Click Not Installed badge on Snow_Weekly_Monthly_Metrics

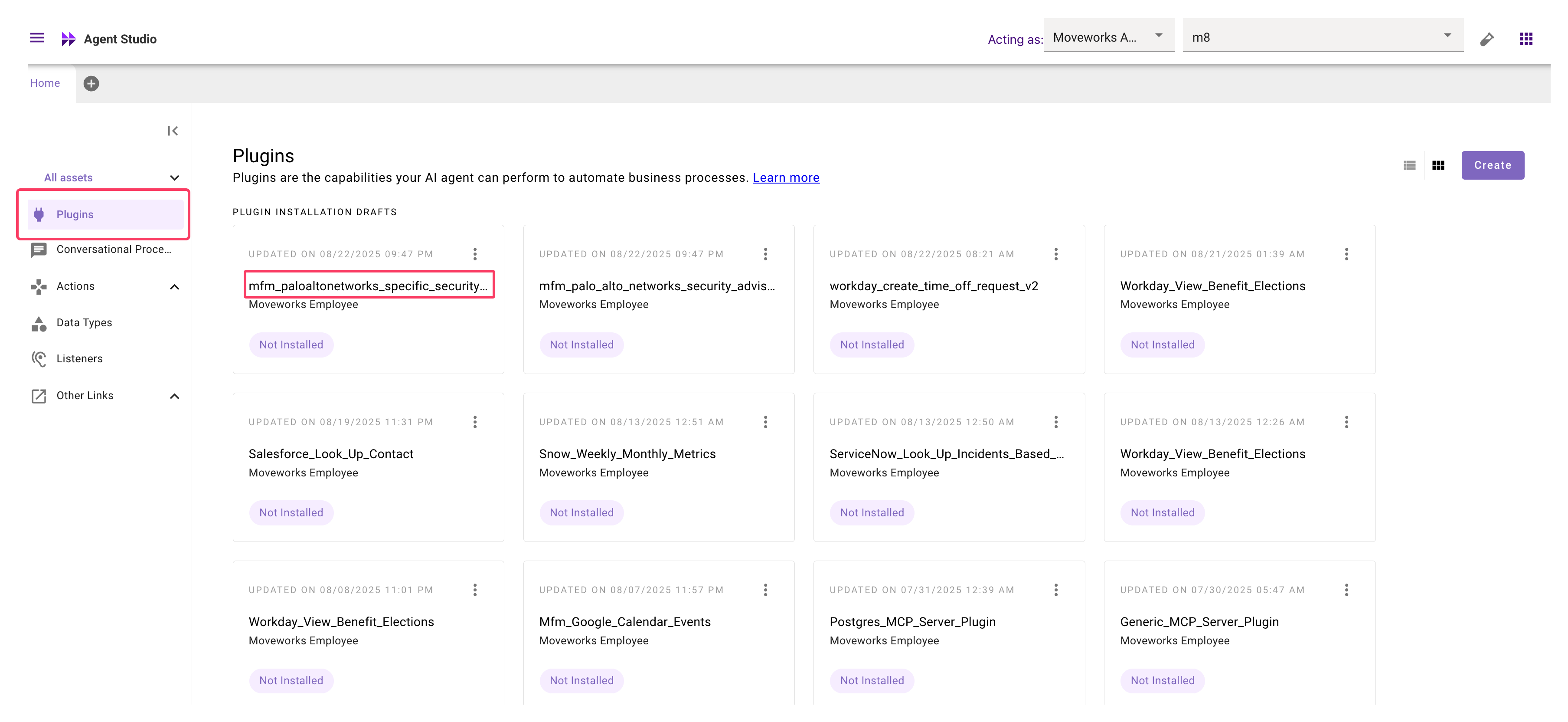click(x=581, y=513)
